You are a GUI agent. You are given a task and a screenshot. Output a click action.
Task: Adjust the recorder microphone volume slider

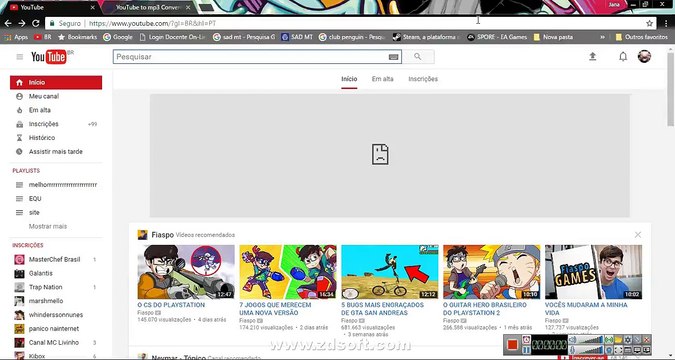point(591,350)
